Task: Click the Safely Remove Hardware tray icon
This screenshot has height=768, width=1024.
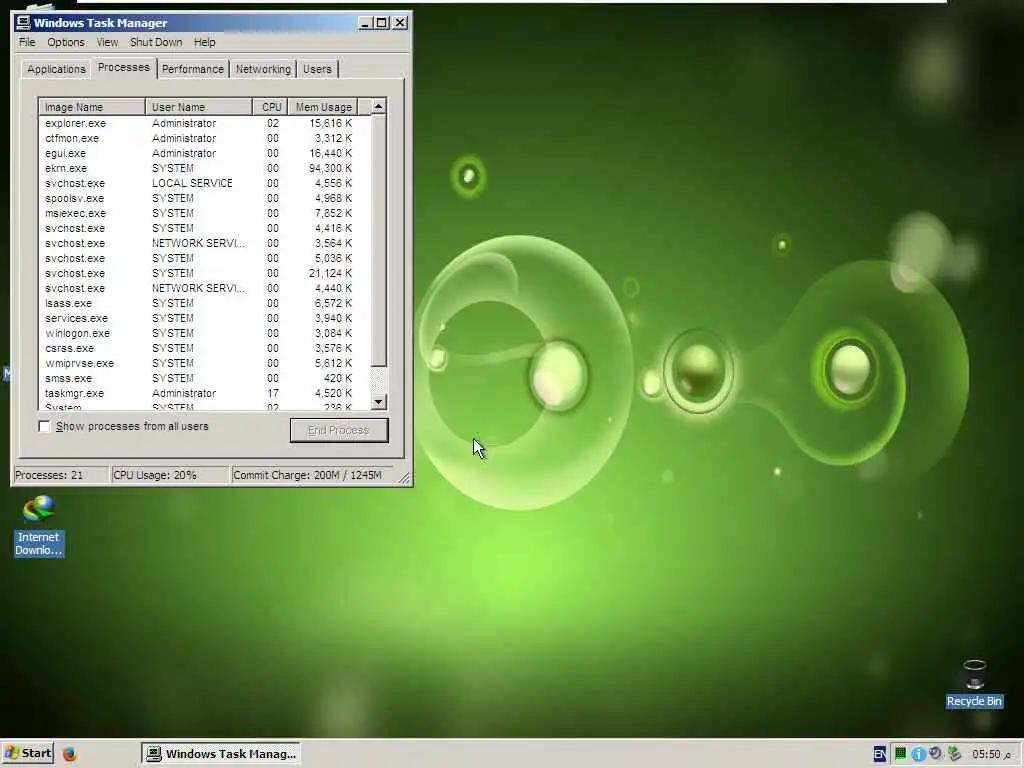Action: [954, 754]
